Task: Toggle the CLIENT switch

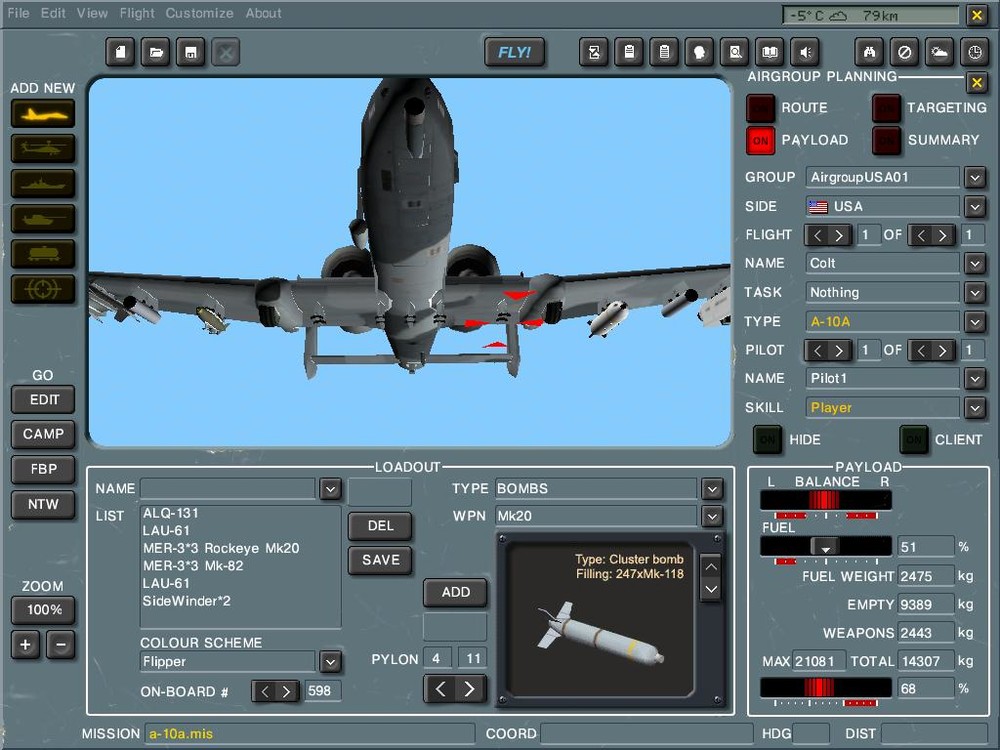Action: (913, 439)
